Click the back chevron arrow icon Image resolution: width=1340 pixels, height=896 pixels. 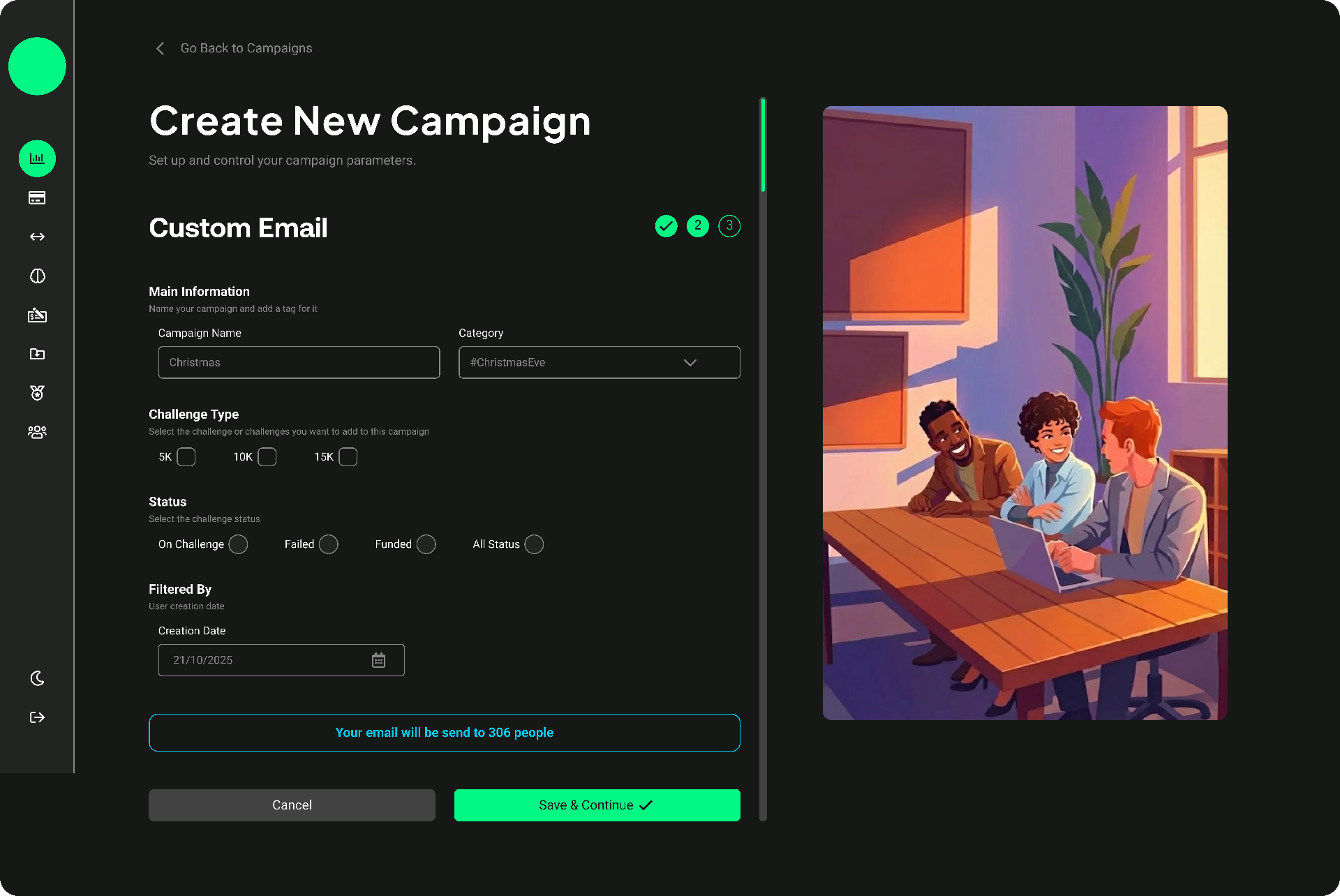pyautogui.click(x=161, y=48)
